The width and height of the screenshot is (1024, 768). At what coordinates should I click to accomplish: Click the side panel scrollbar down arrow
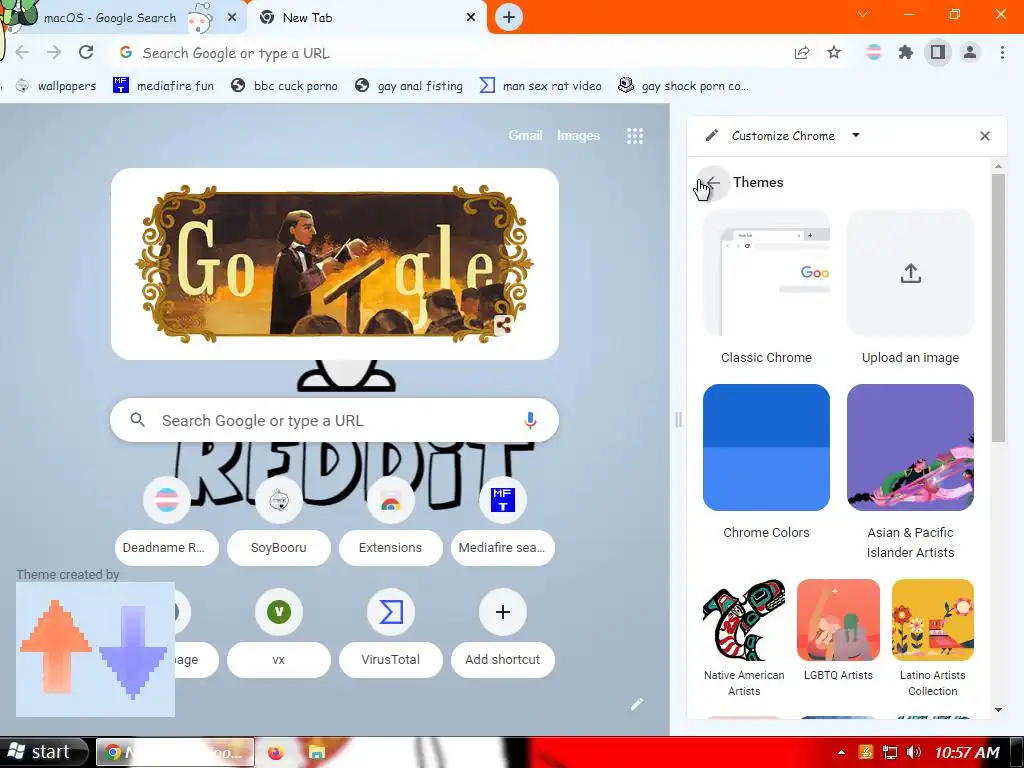tap(998, 709)
